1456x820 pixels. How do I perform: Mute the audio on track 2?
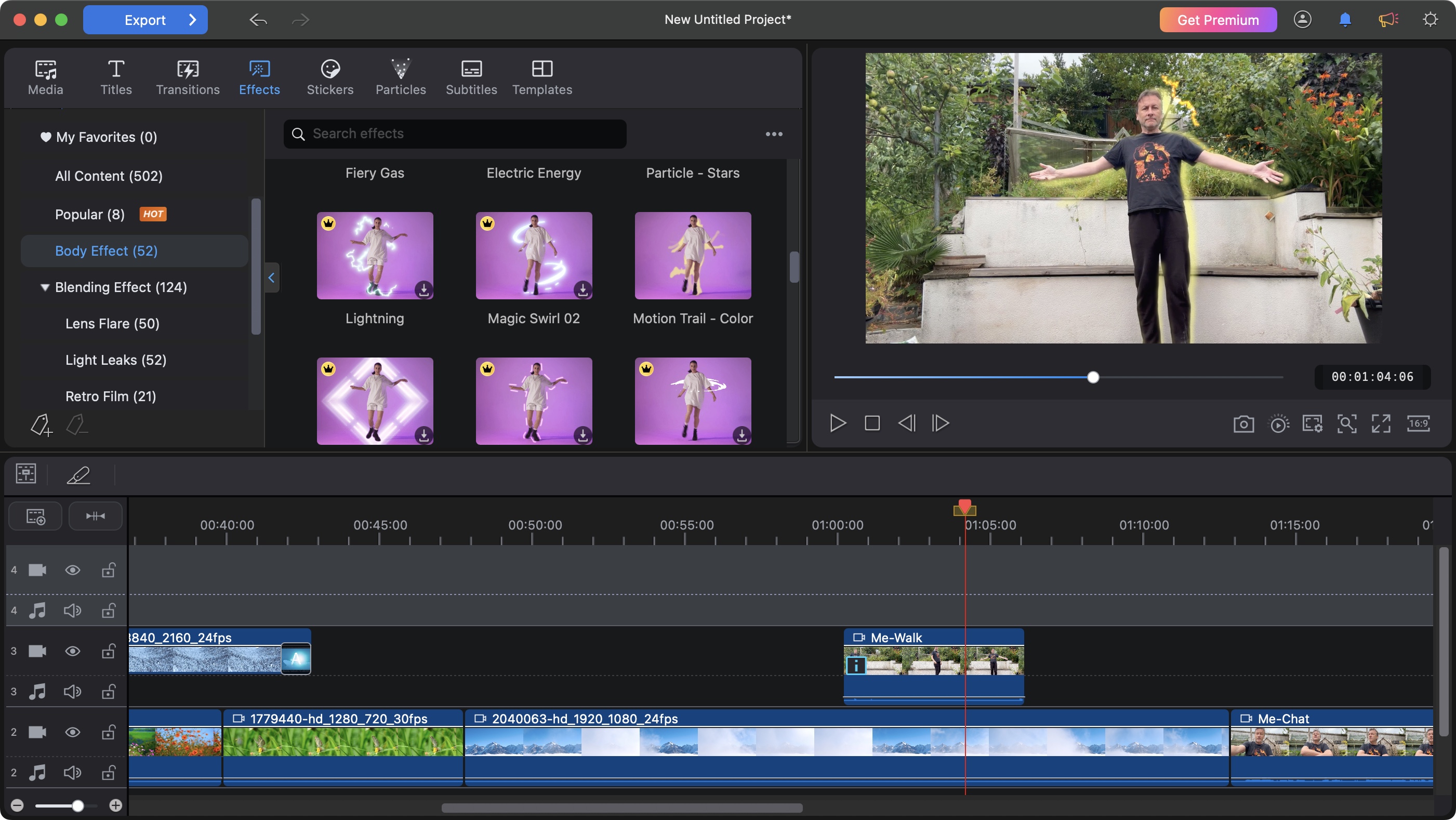[x=72, y=773]
